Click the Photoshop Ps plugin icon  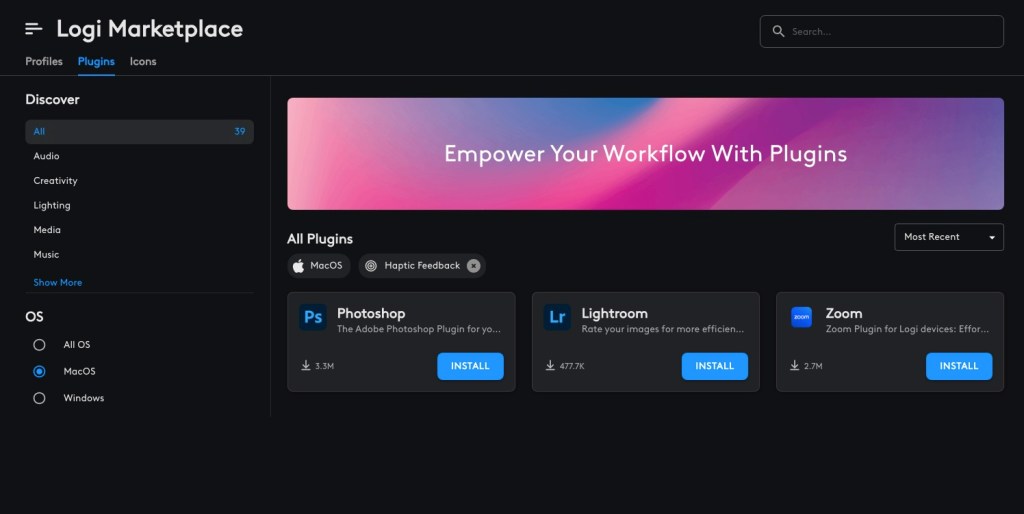coord(313,317)
